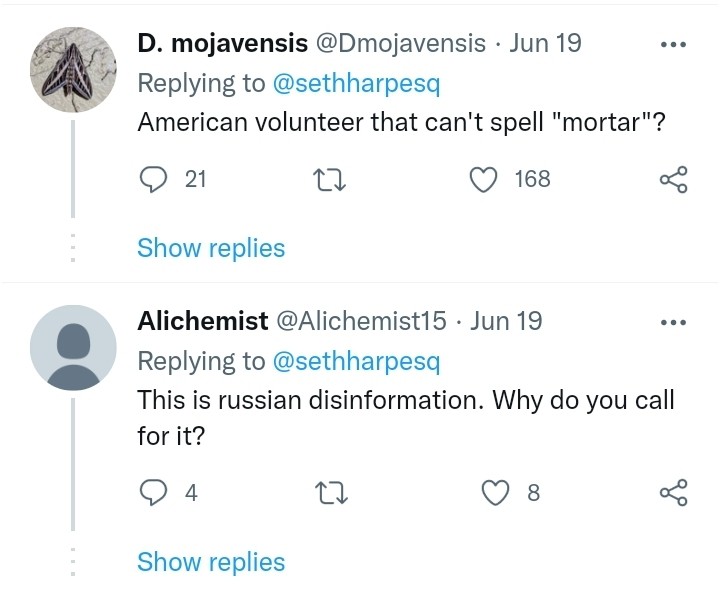Reply to D. mojavensis tweet

(x=152, y=180)
